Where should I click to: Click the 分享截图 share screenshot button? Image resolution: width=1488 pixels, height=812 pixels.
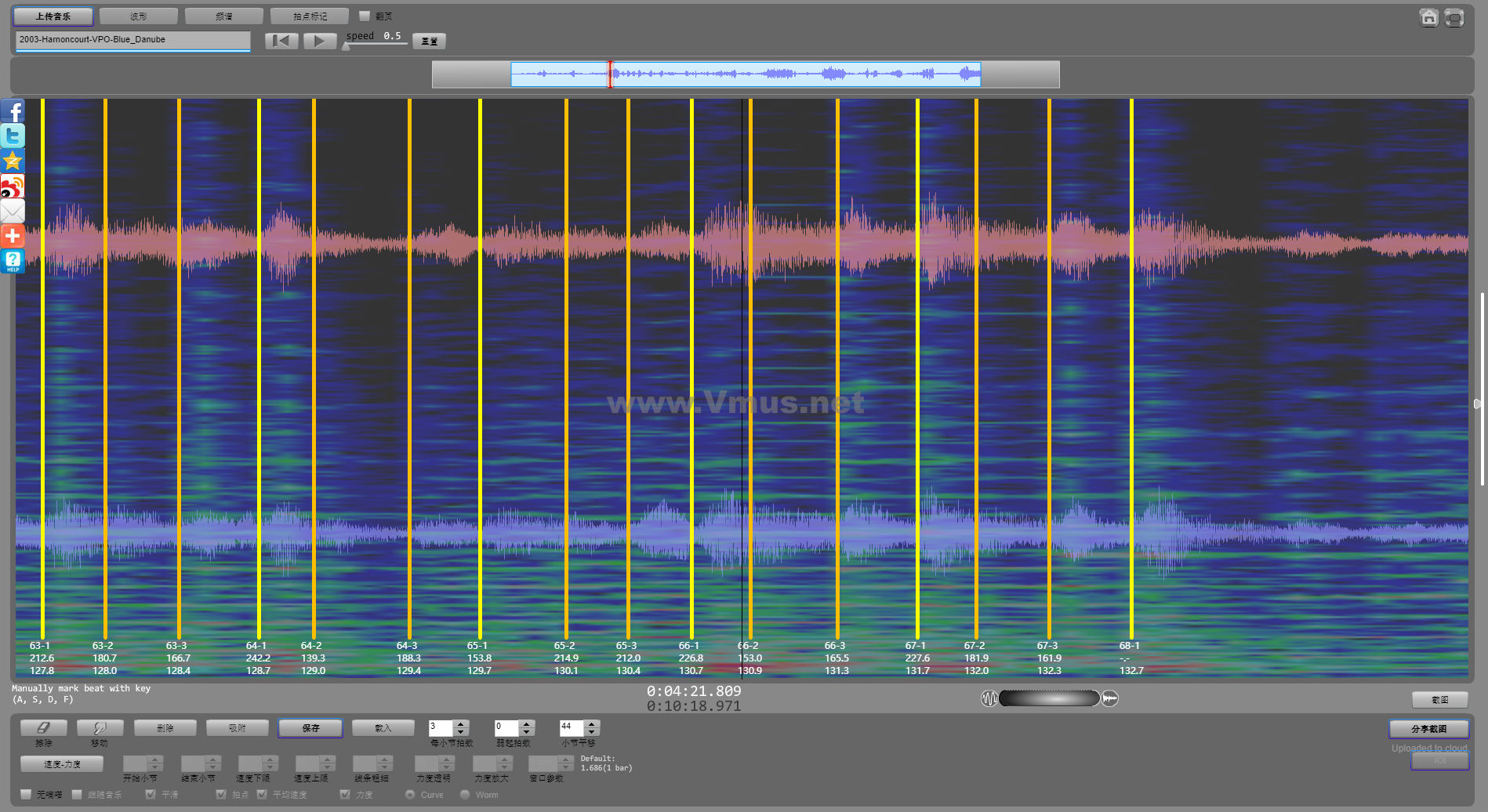(1429, 729)
